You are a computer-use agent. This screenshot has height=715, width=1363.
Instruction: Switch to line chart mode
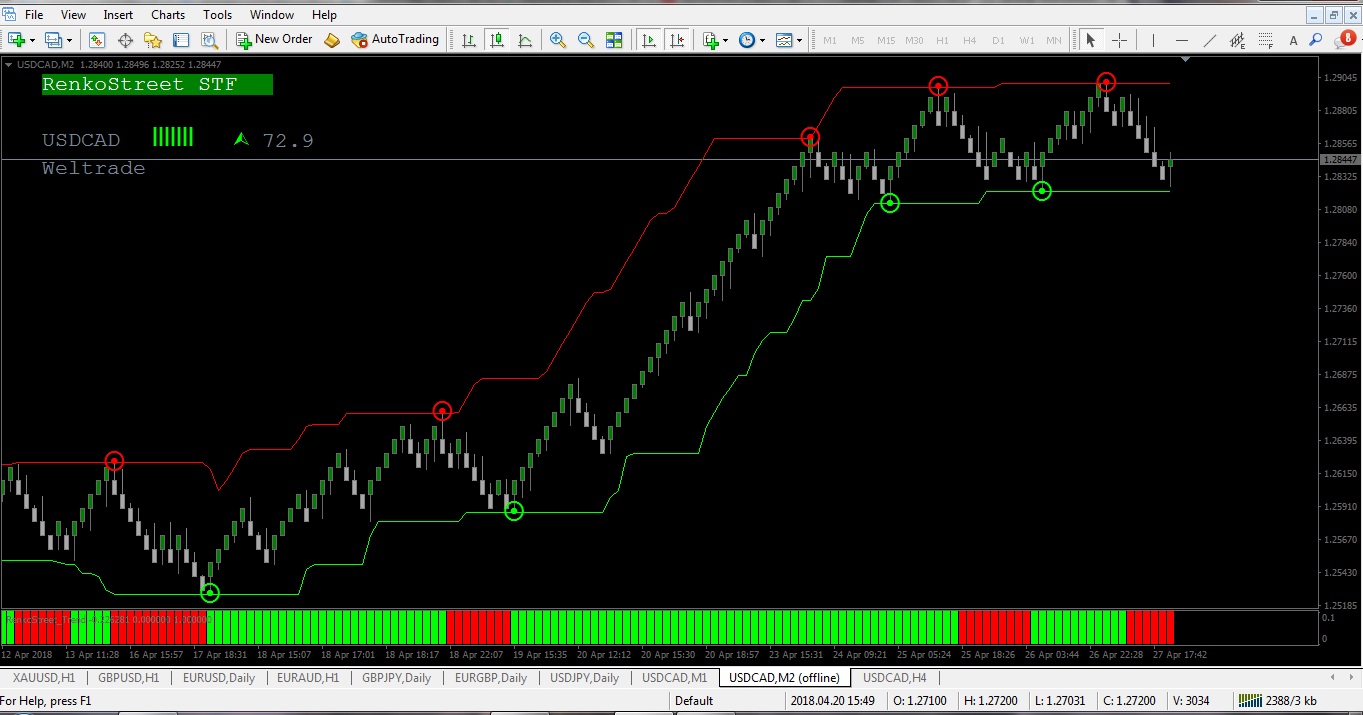[524, 40]
